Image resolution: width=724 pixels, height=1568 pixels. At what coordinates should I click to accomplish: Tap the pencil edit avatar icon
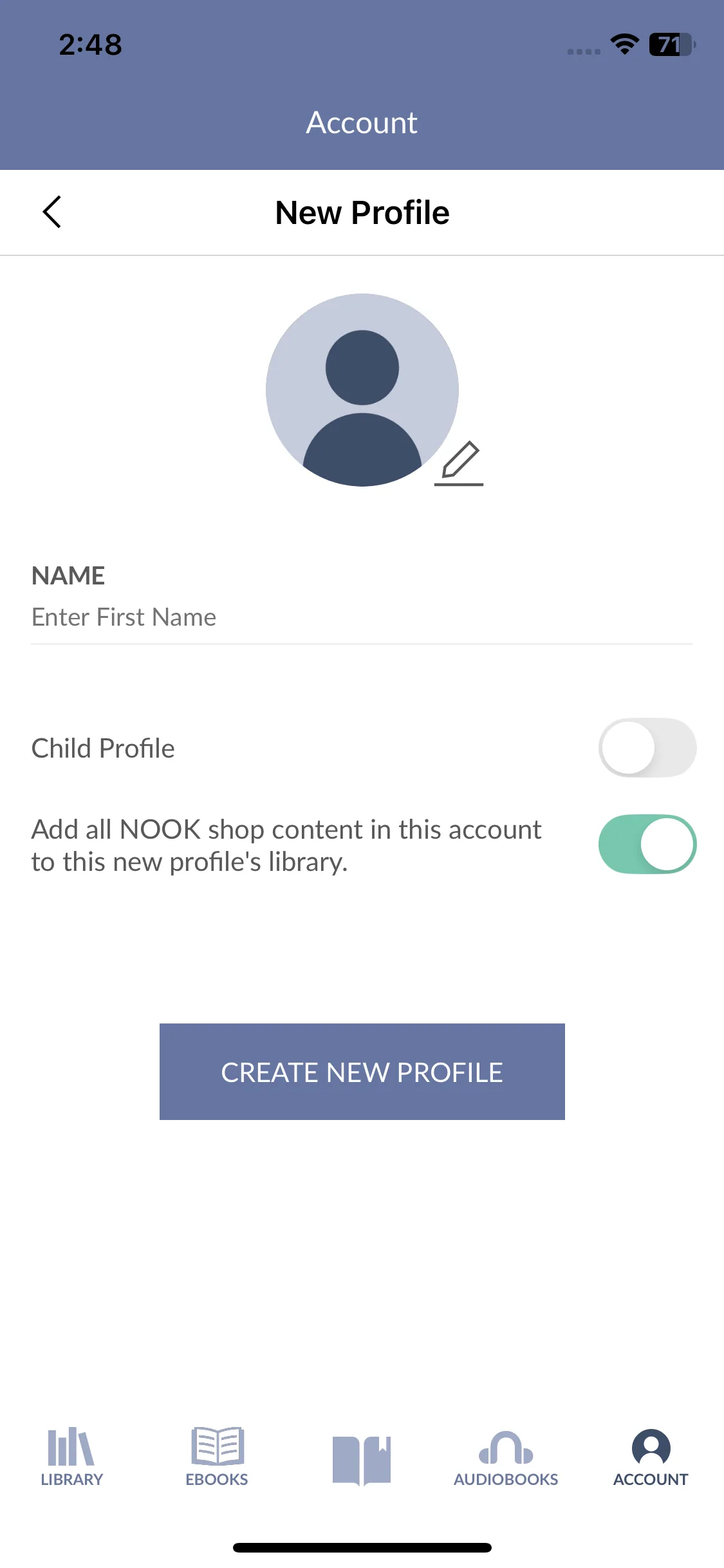tap(459, 463)
